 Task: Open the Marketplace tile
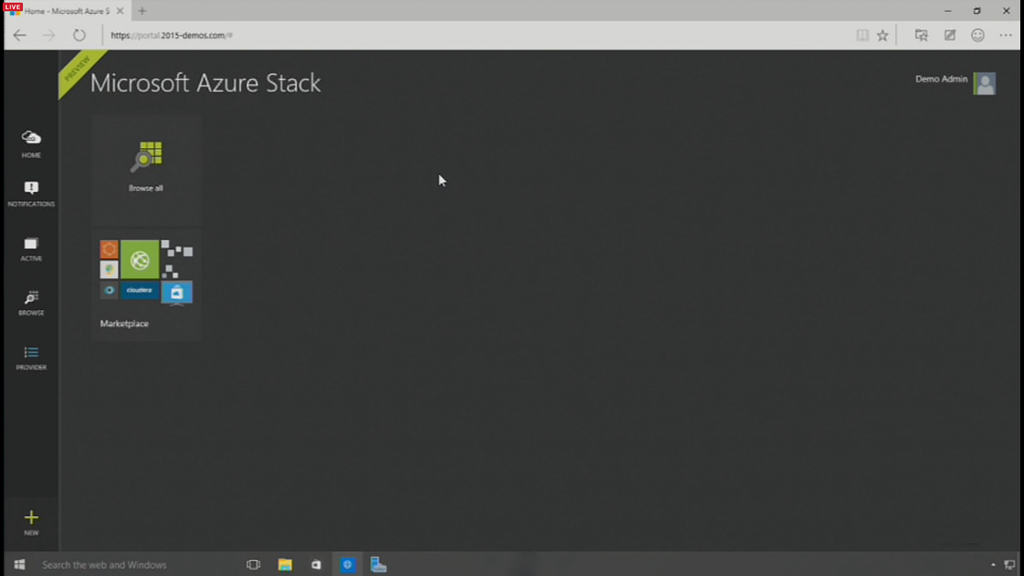146,284
